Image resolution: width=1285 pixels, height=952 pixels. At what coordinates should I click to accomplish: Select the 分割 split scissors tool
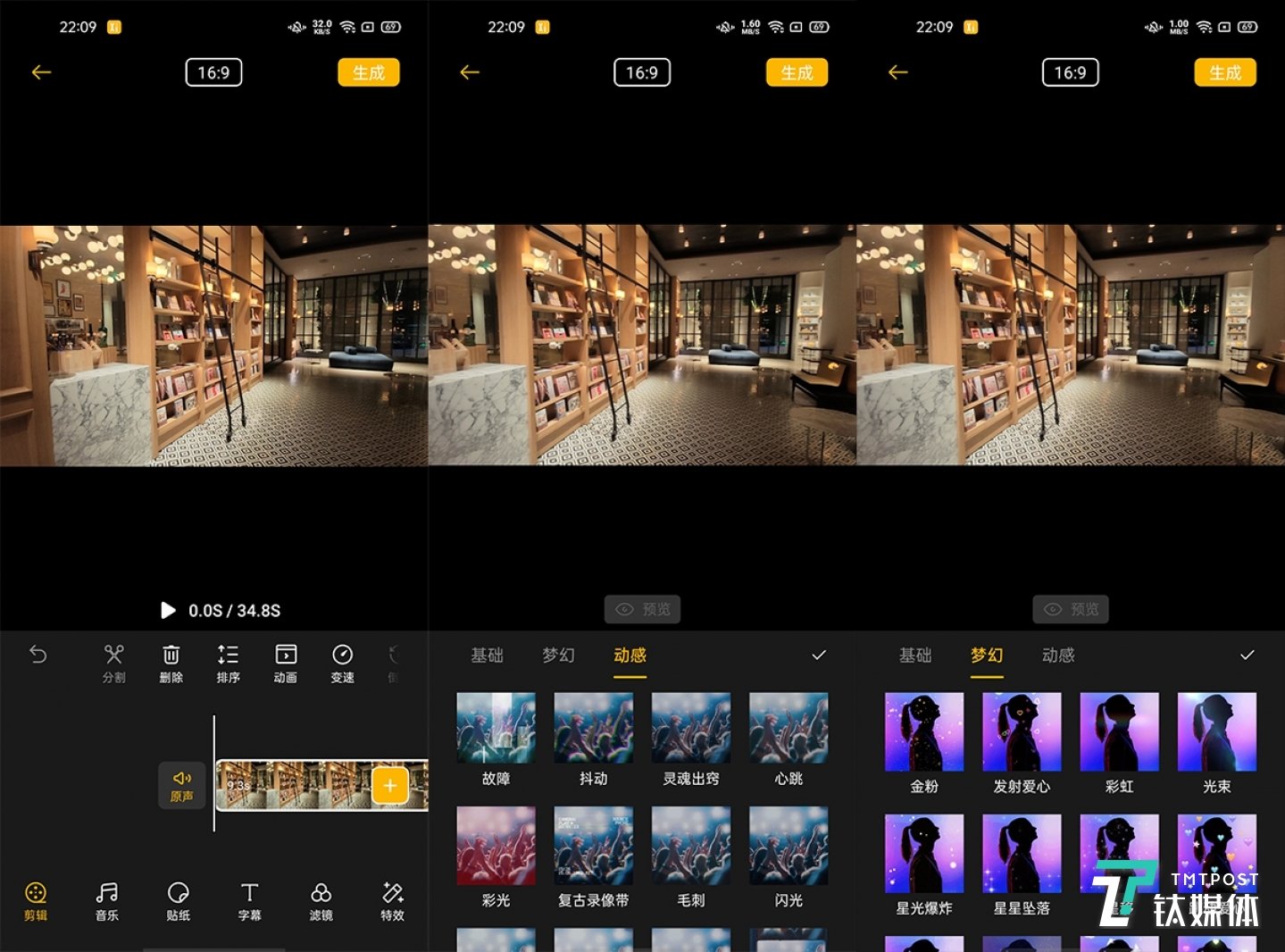pyautogui.click(x=113, y=663)
